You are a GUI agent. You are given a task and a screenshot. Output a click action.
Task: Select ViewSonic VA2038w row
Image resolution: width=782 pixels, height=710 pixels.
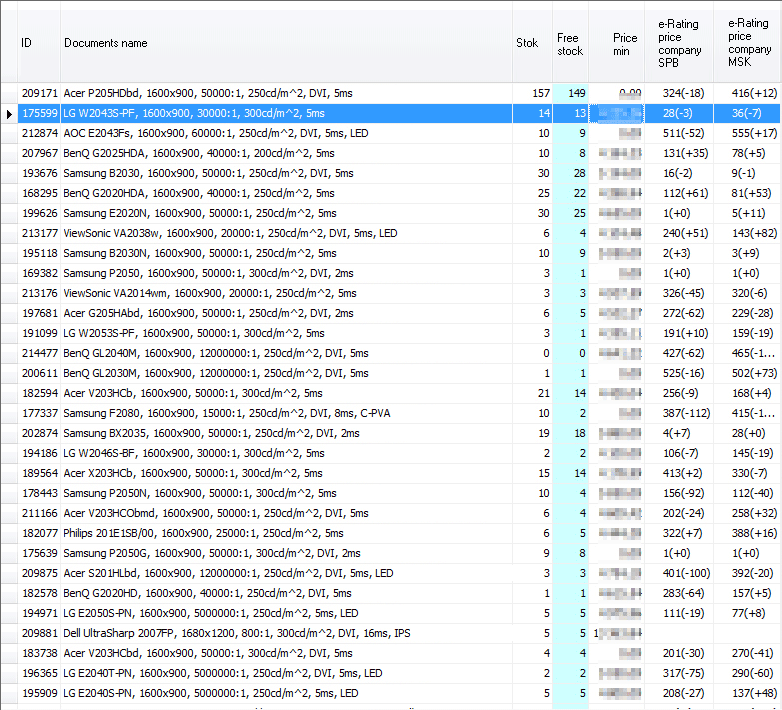pos(286,233)
